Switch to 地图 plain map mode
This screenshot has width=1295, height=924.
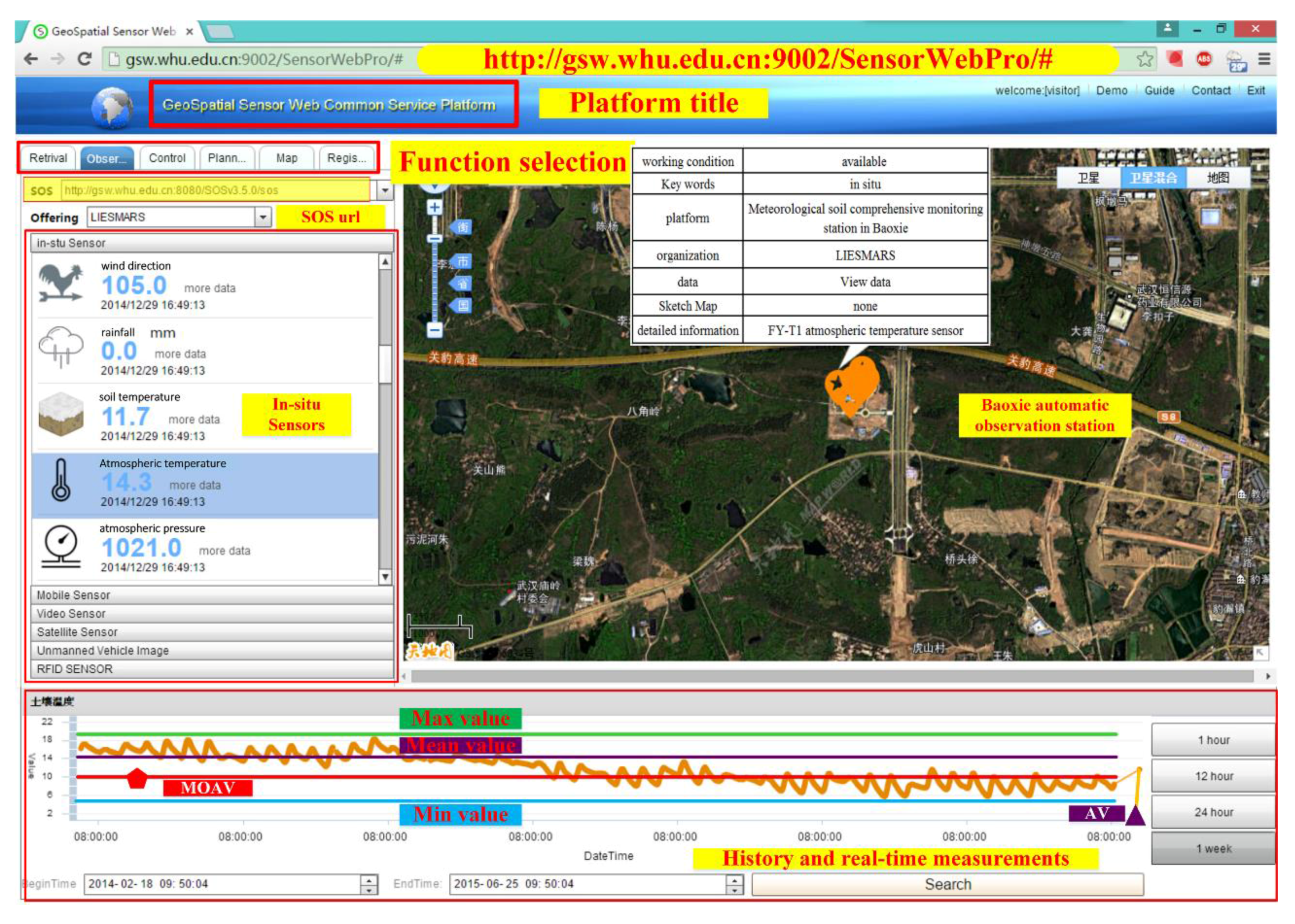point(1217,178)
